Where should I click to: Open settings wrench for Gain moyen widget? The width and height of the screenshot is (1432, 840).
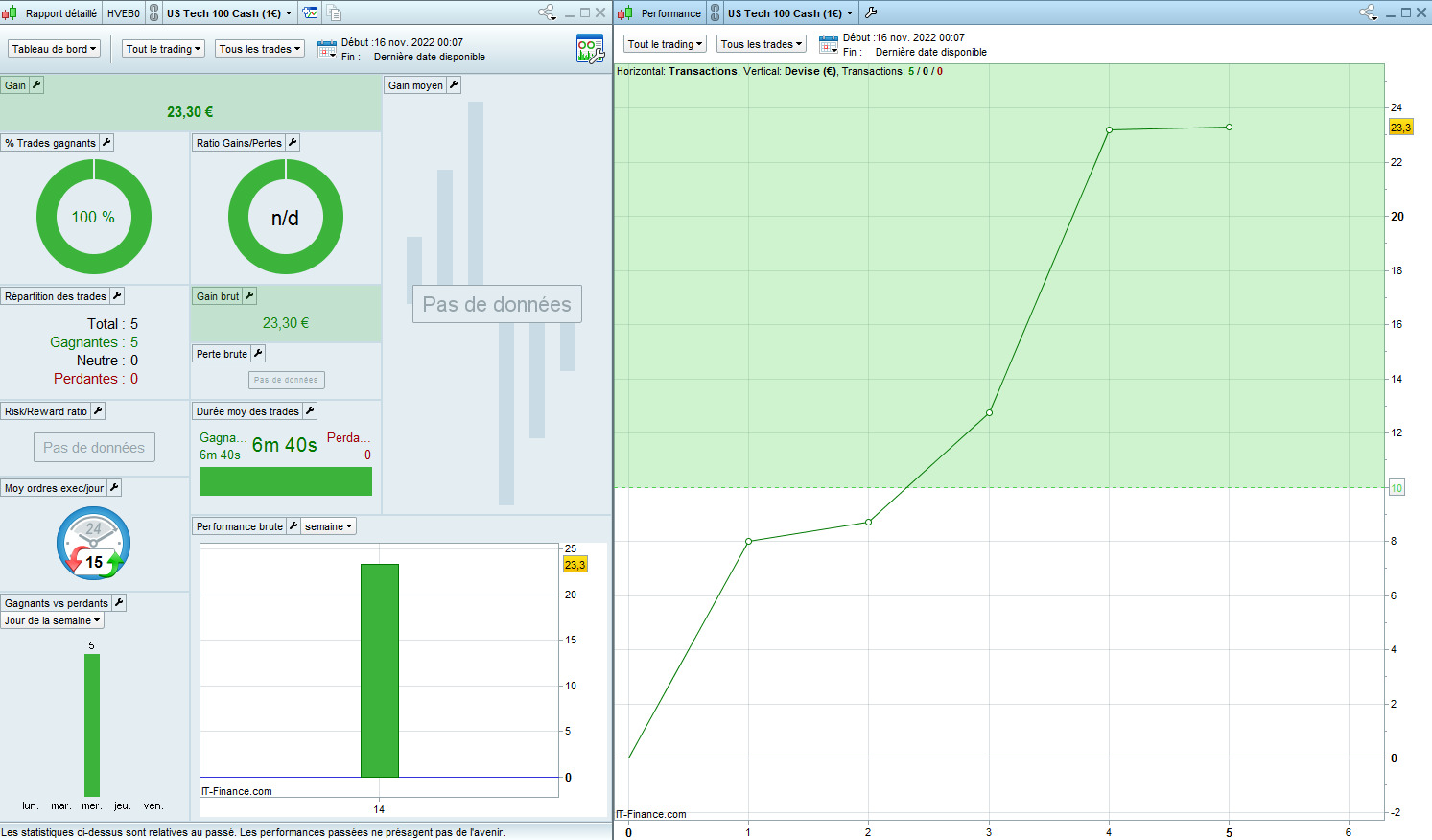[454, 85]
